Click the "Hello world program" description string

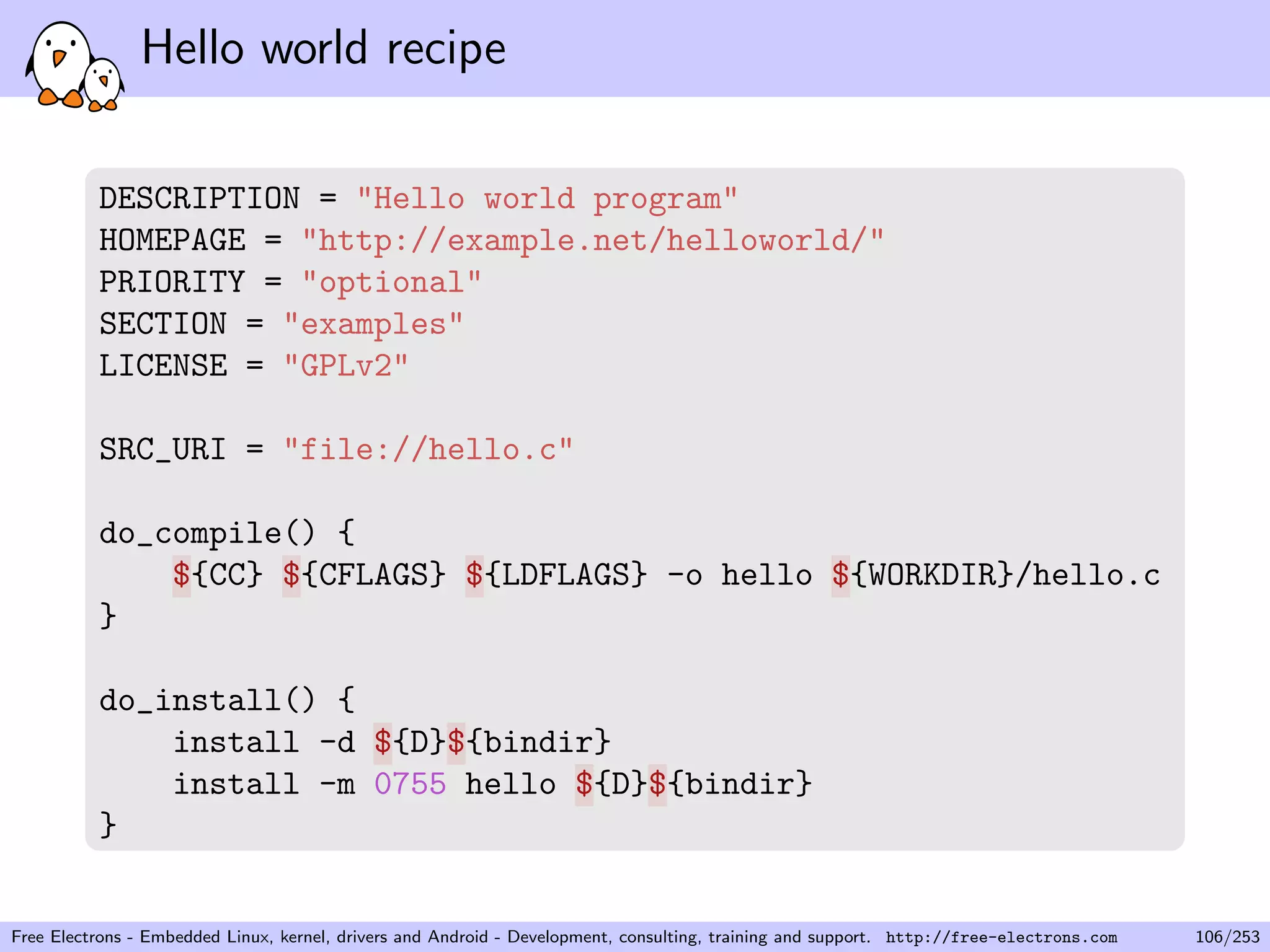coord(547,199)
